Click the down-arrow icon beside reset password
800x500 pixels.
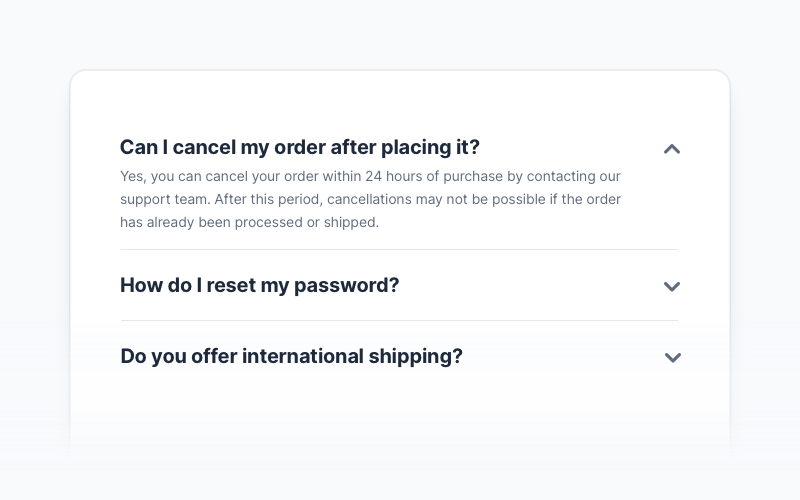672,287
